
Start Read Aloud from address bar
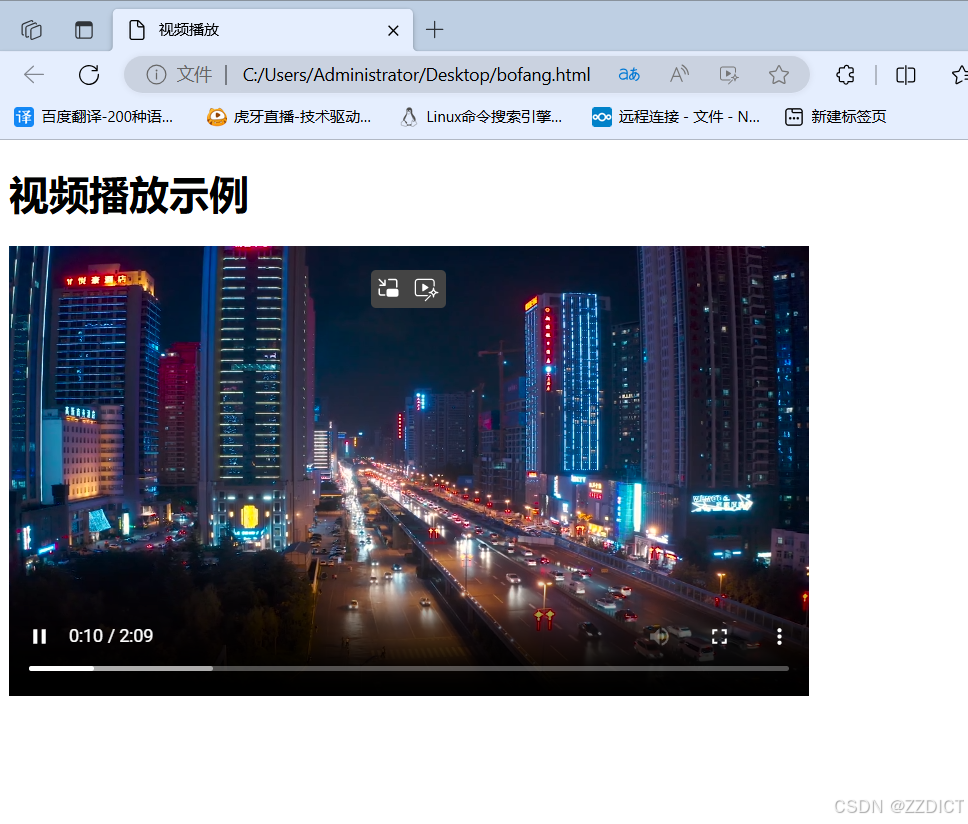(679, 75)
